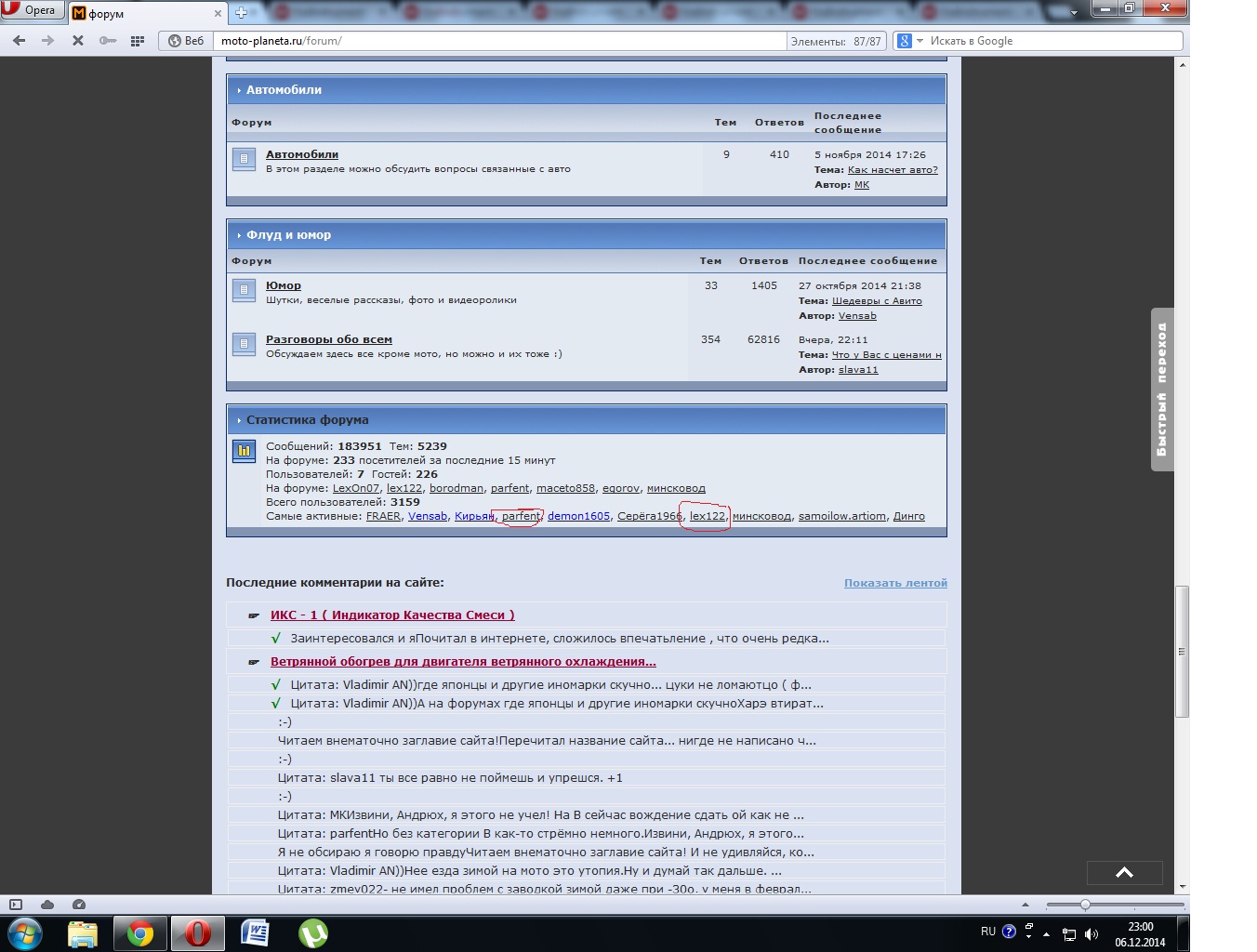This screenshot has height=952, width=1257.
Task: Open the Speed Dial grid icon
Action: [x=138, y=41]
